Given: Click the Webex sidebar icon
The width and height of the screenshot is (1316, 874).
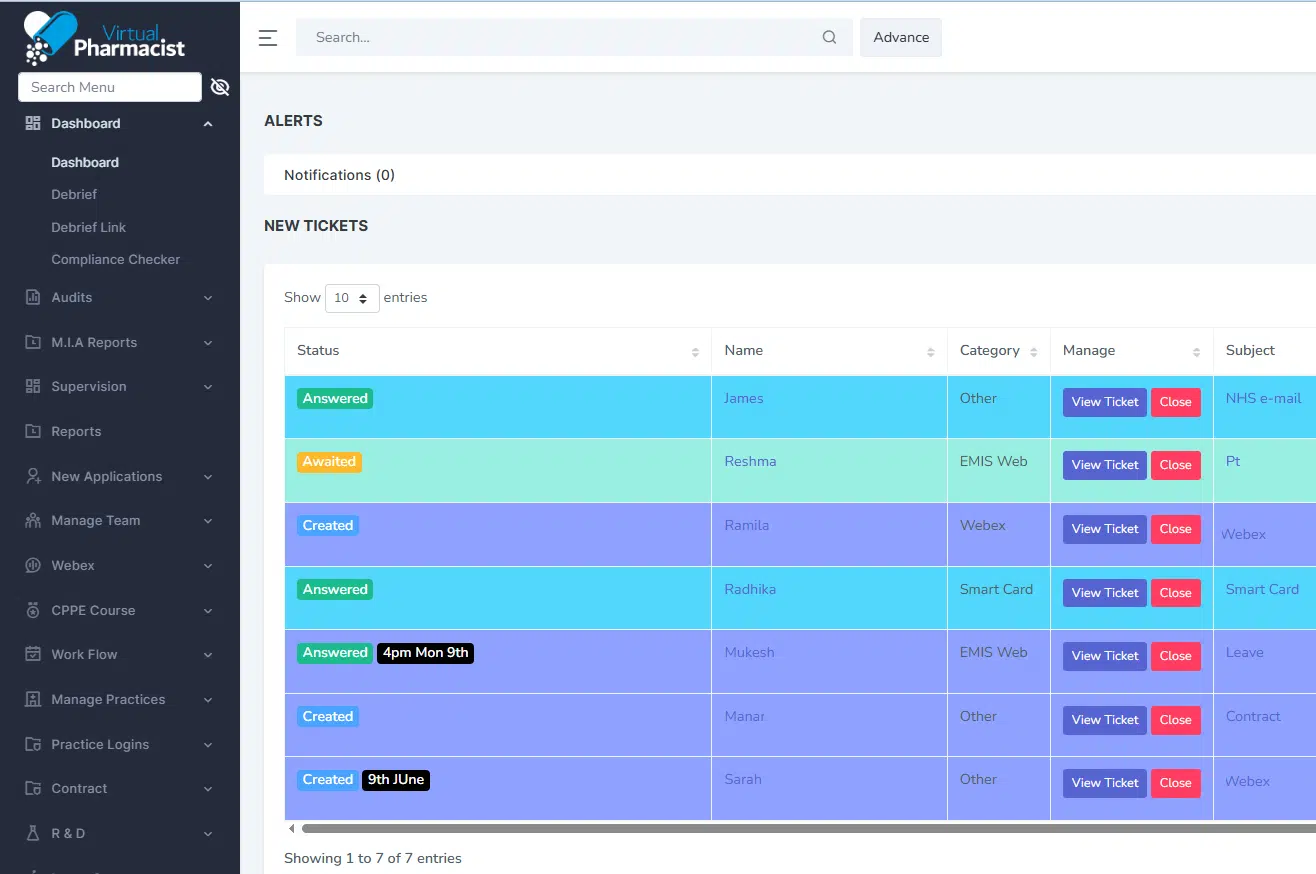Looking at the screenshot, I should pyautogui.click(x=33, y=566).
